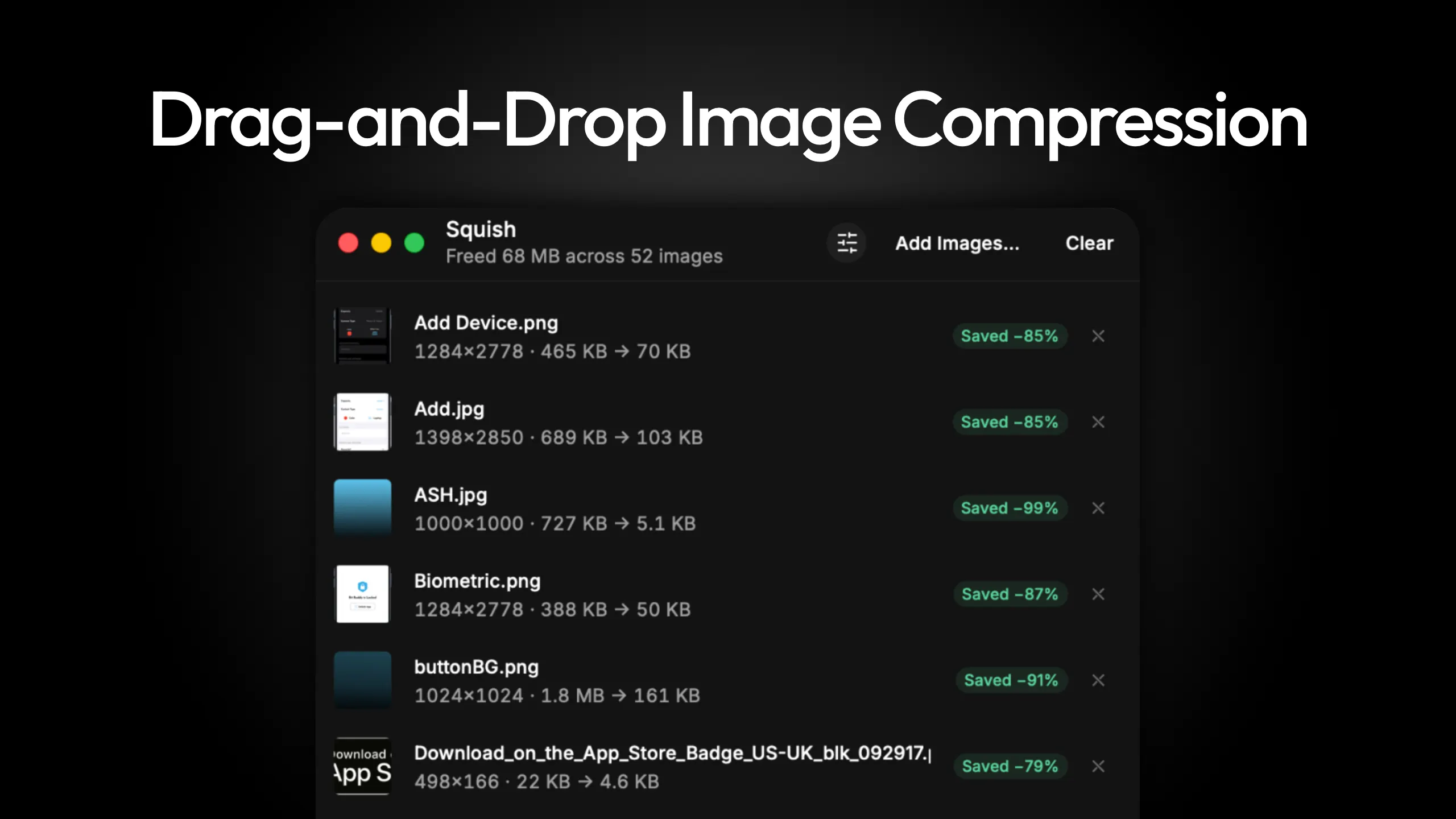Close the Squish window with the red button

[348, 243]
